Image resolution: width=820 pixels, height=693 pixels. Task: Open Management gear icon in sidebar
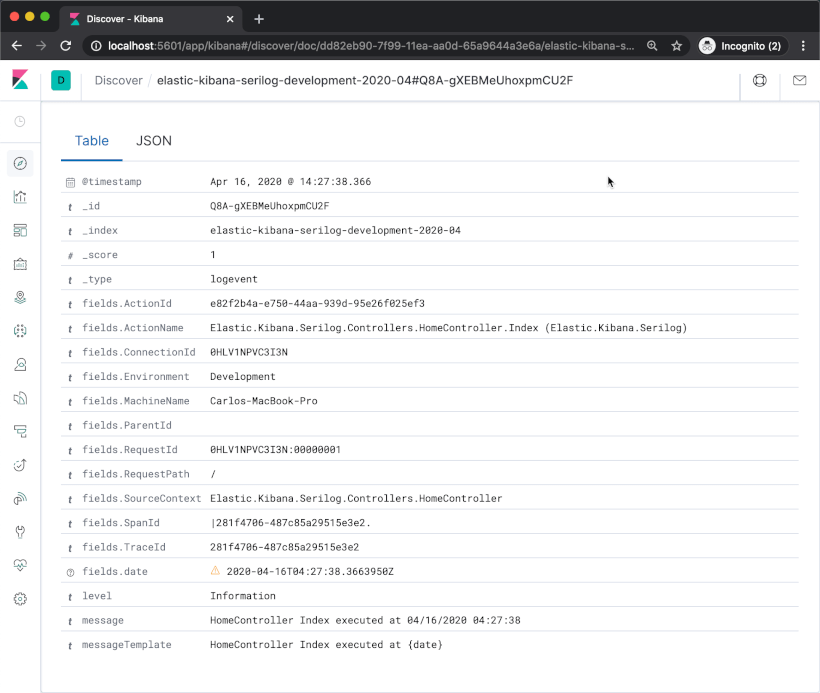(20, 599)
